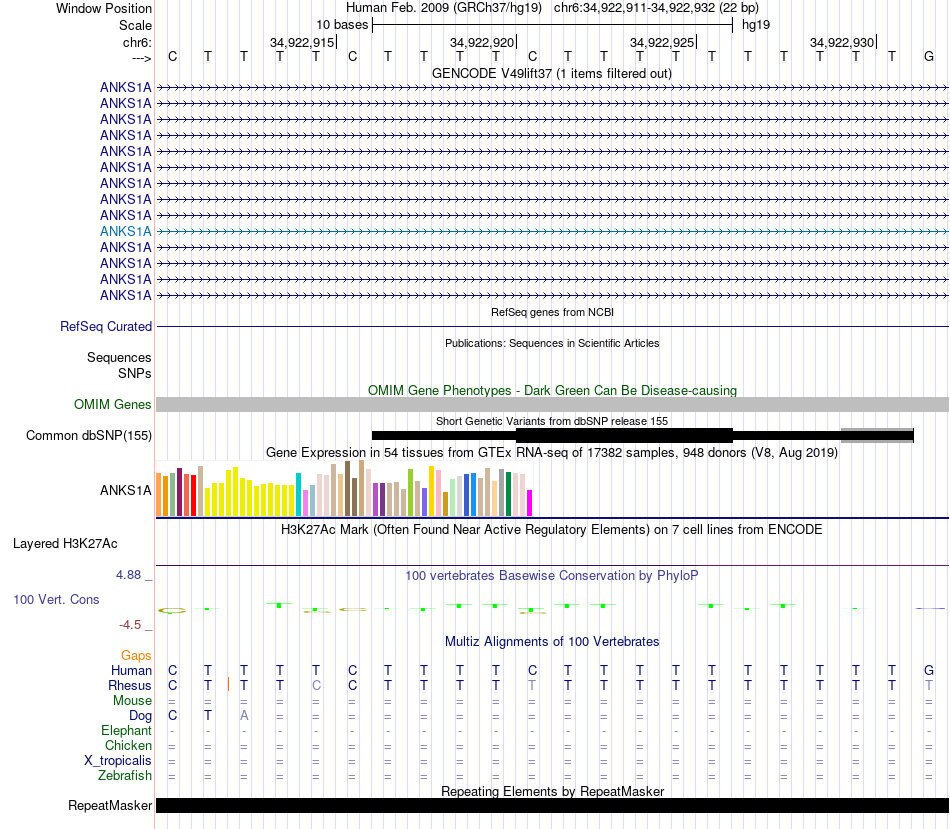Click the Elephant alignment row label
This screenshot has height=829, width=950.
pos(127,730)
